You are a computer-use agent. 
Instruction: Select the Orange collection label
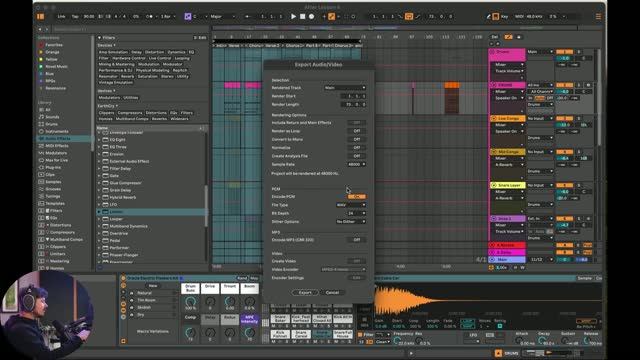pyautogui.click(x=52, y=52)
